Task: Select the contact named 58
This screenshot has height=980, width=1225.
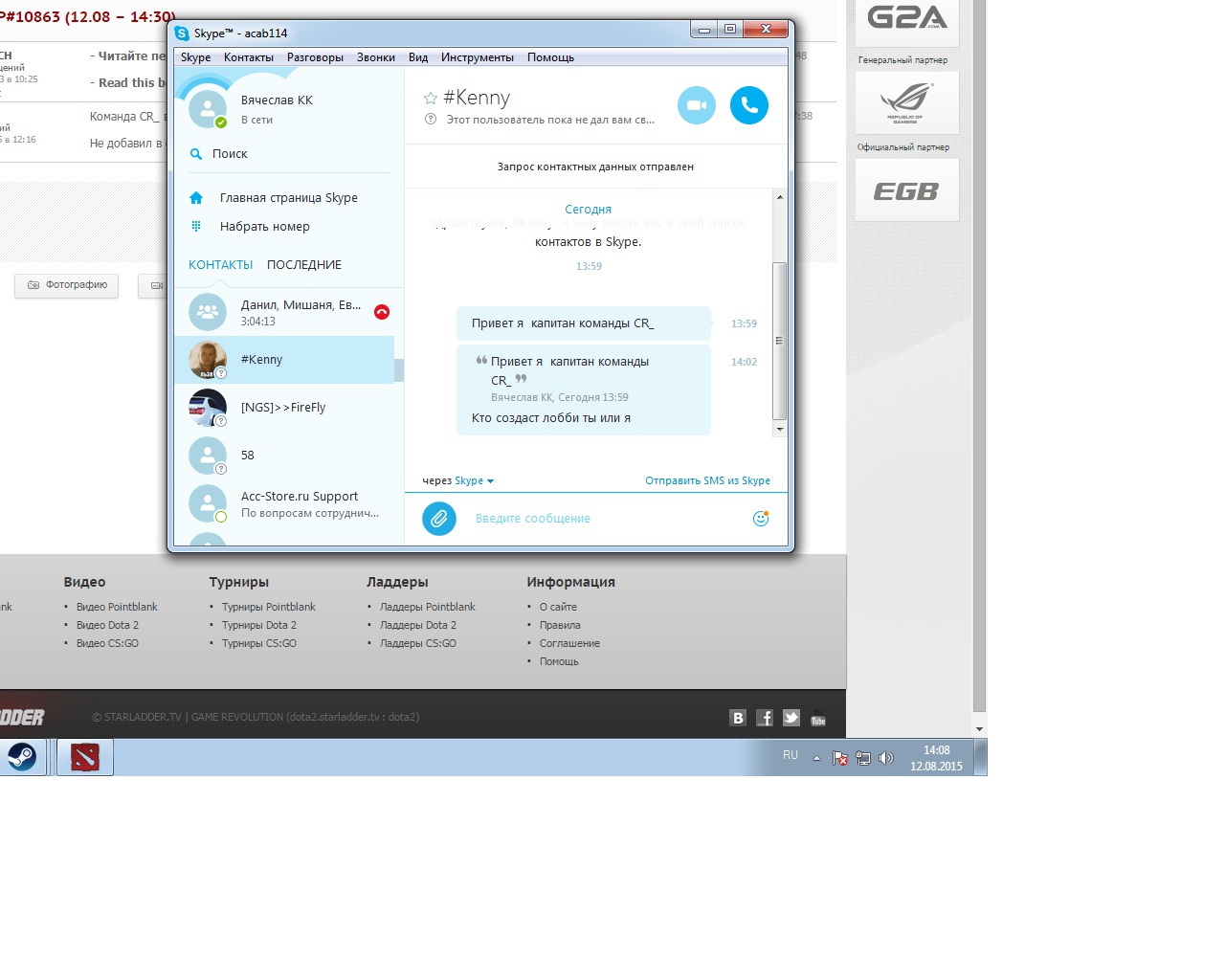Action: 284,456
